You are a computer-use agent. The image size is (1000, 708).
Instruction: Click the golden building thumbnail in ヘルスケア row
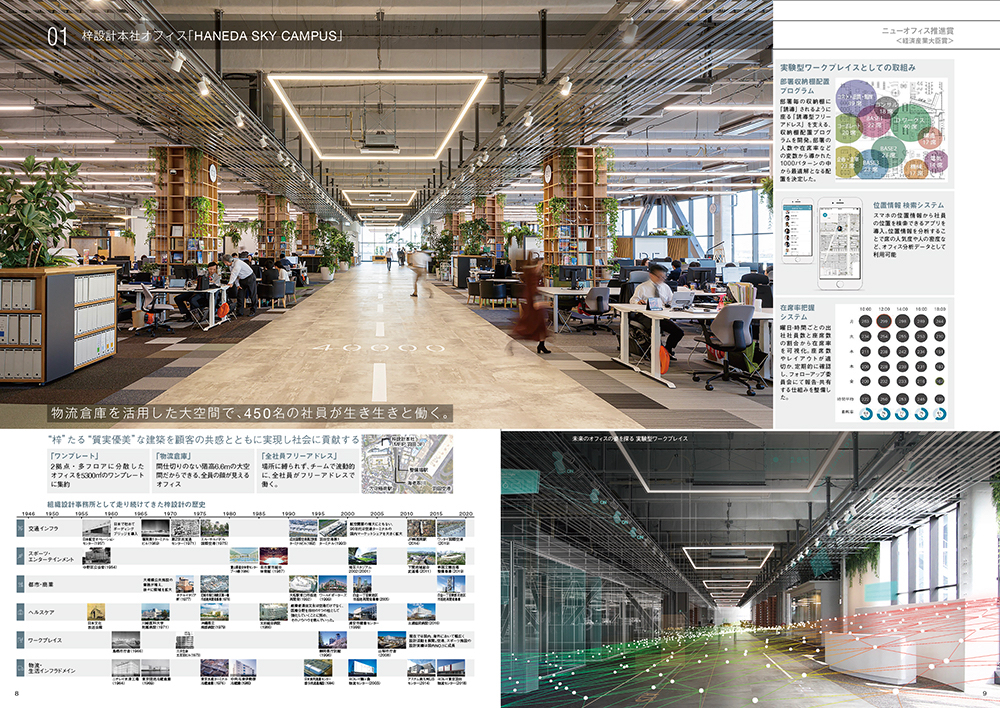(x=96, y=613)
